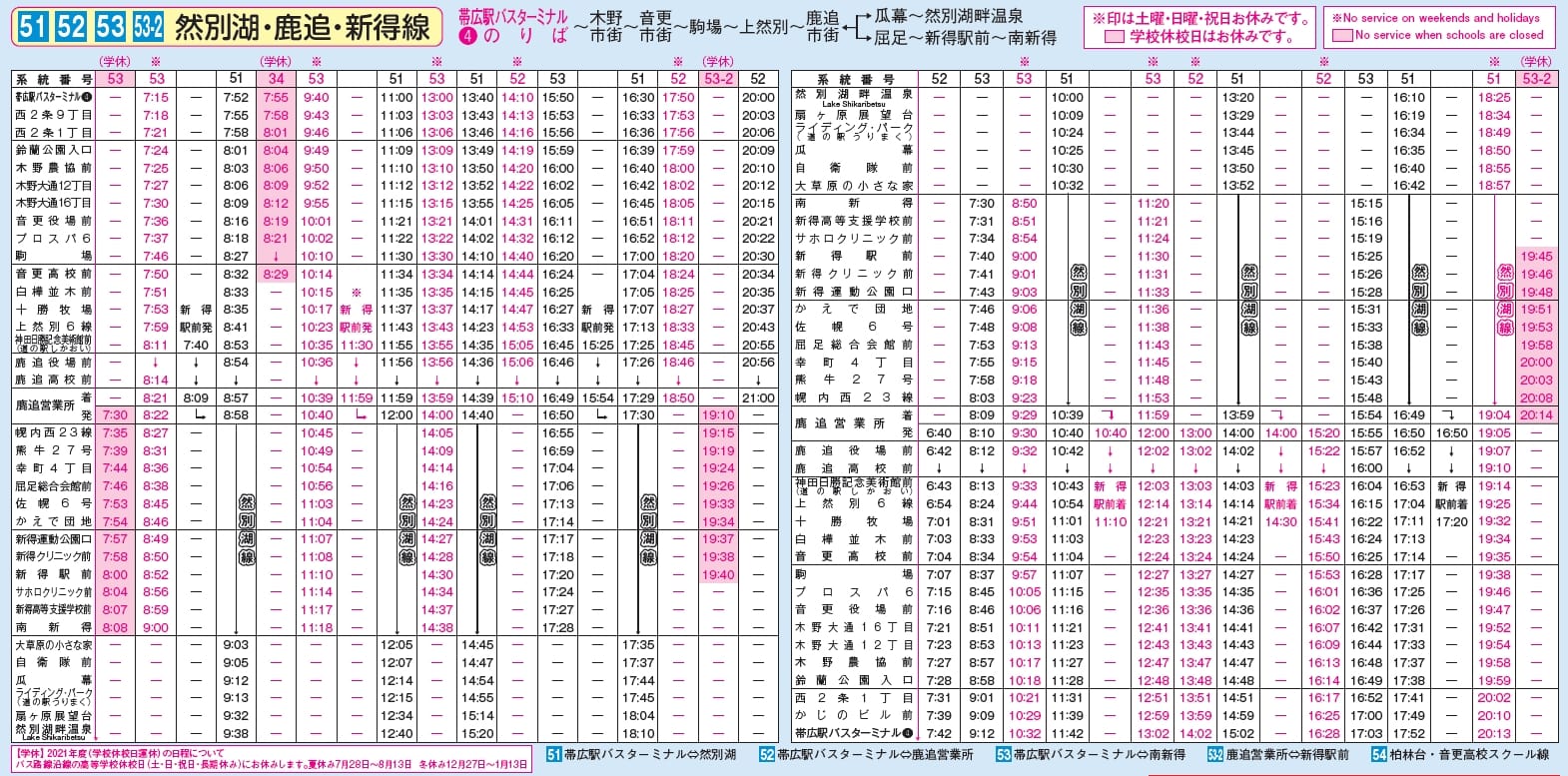Click the 53-2 legend badge before 鹿追営業所⇔新得駅前
Viewport: 1568px width, 776px height.
click(1215, 755)
